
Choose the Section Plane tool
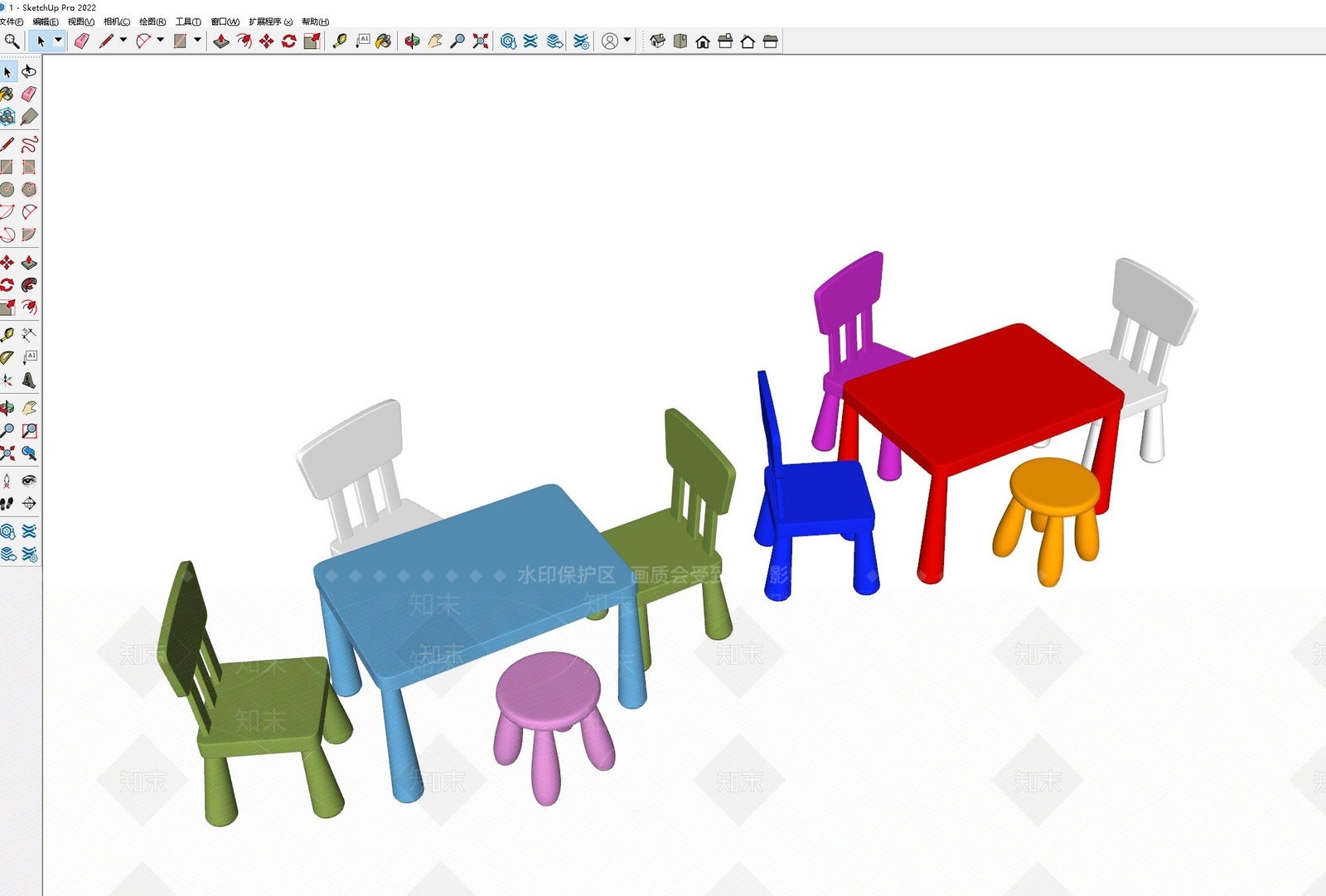29,503
